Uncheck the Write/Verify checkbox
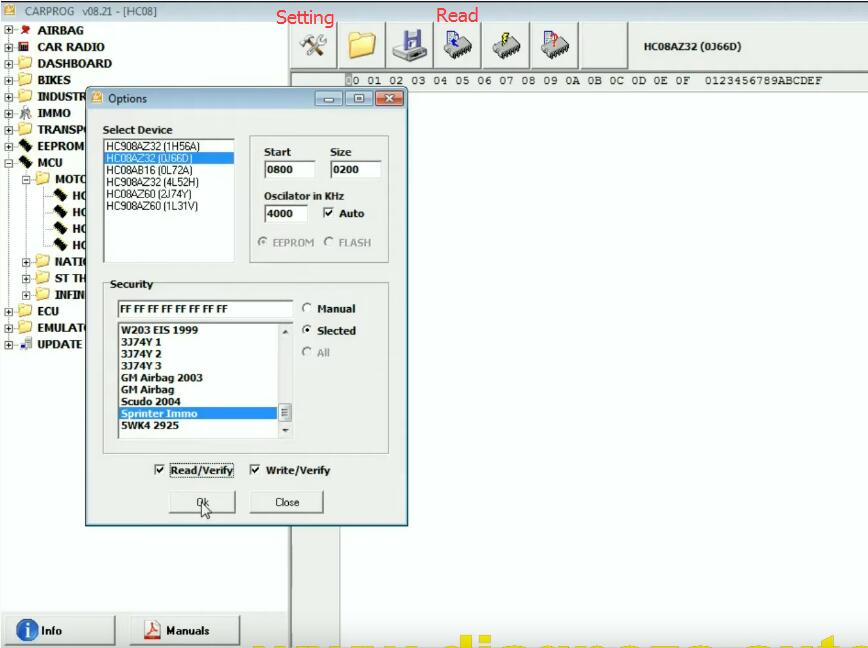Viewport: 868px width, 648px height. [x=255, y=470]
